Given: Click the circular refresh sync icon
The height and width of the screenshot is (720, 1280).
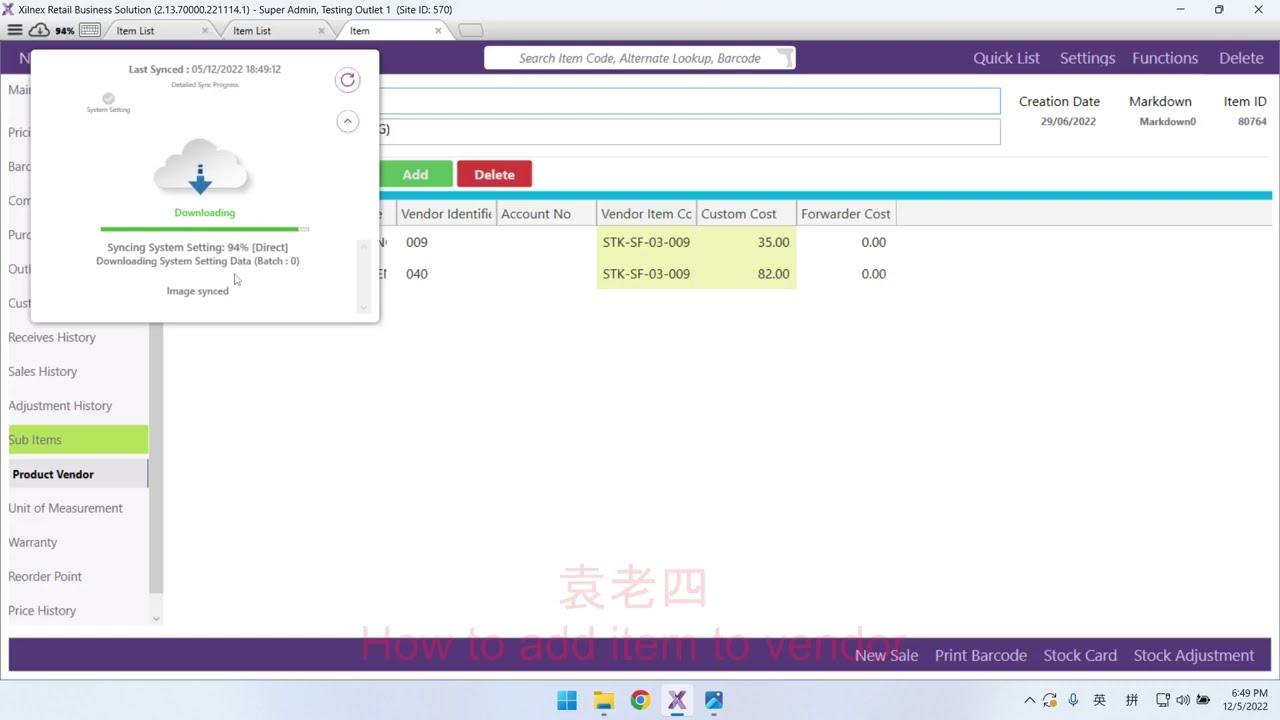Looking at the screenshot, I should click(347, 80).
